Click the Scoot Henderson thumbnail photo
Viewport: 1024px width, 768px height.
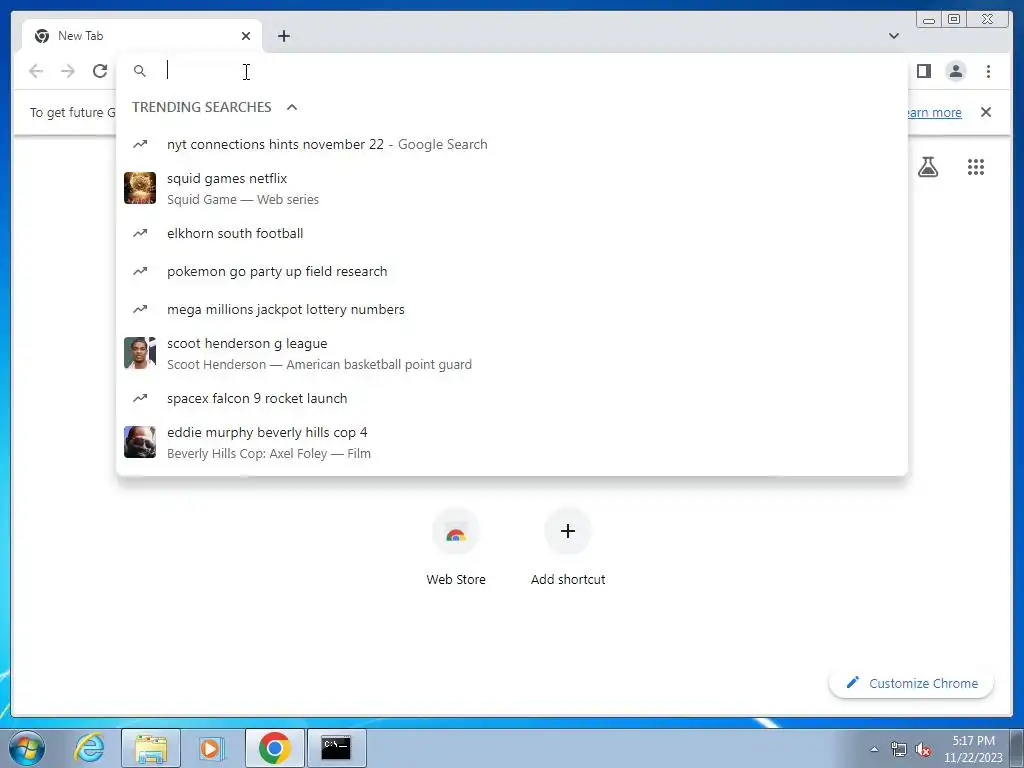[x=140, y=353]
